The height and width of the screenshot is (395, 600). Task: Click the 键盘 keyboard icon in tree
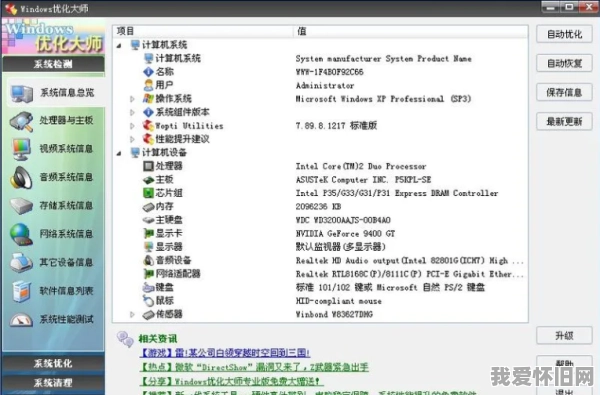tap(148, 287)
